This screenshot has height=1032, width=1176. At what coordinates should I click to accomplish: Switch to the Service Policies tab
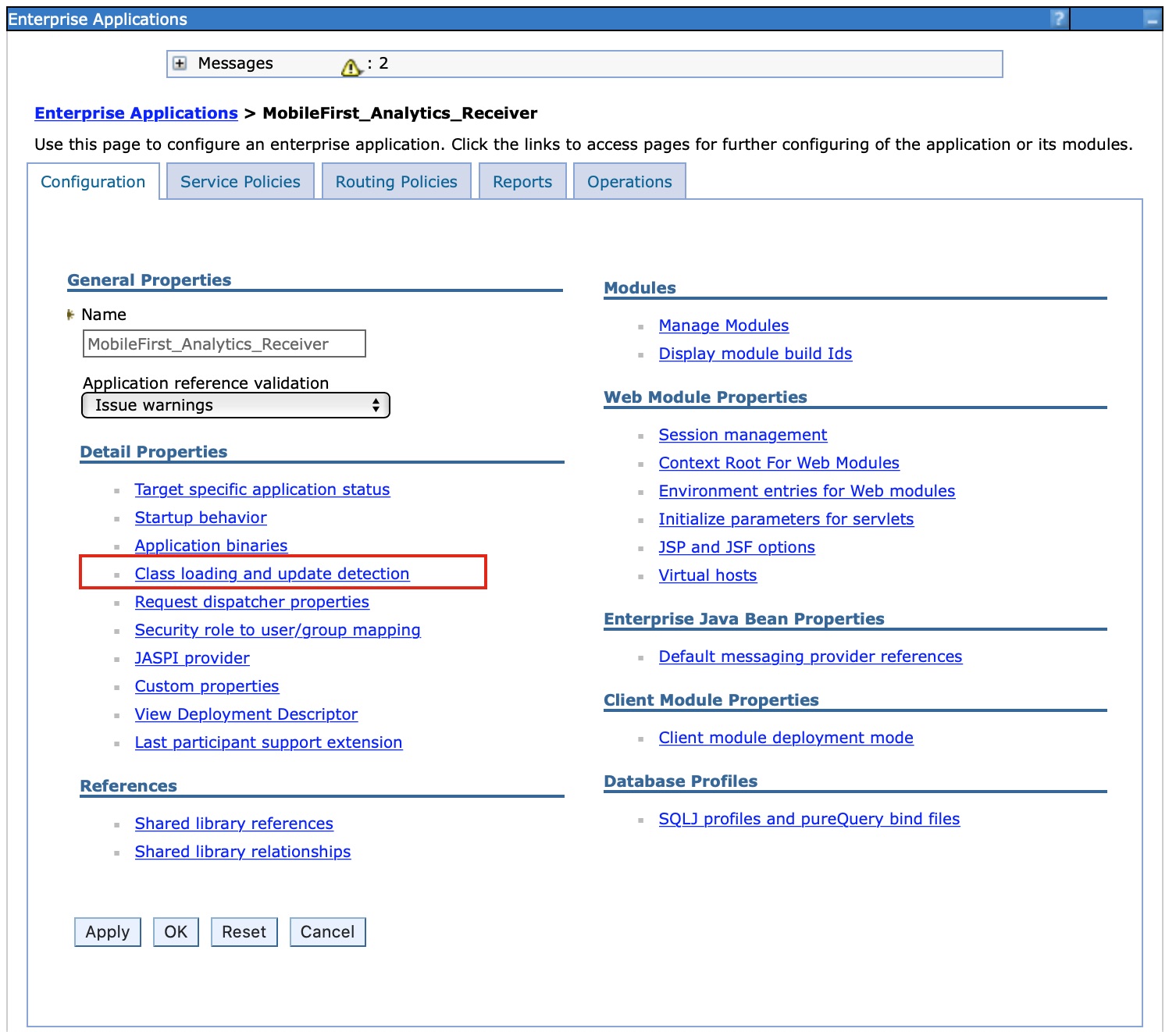coord(241,182)
